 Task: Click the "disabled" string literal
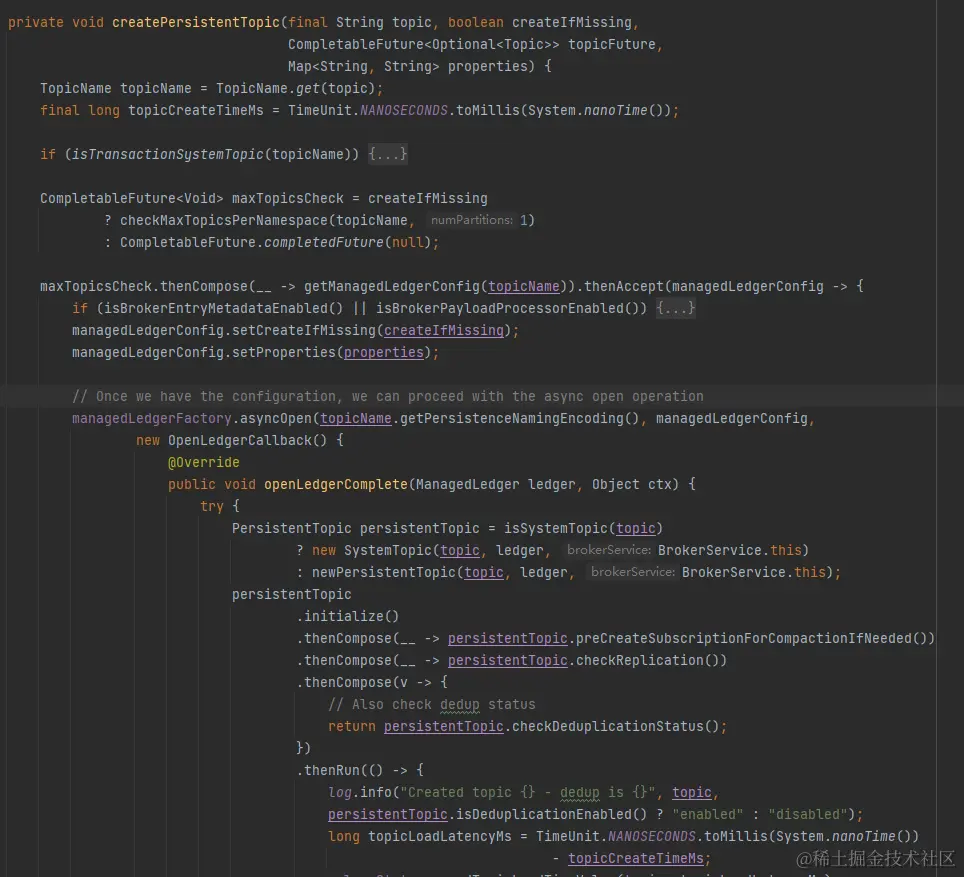(x=808, y=815)
